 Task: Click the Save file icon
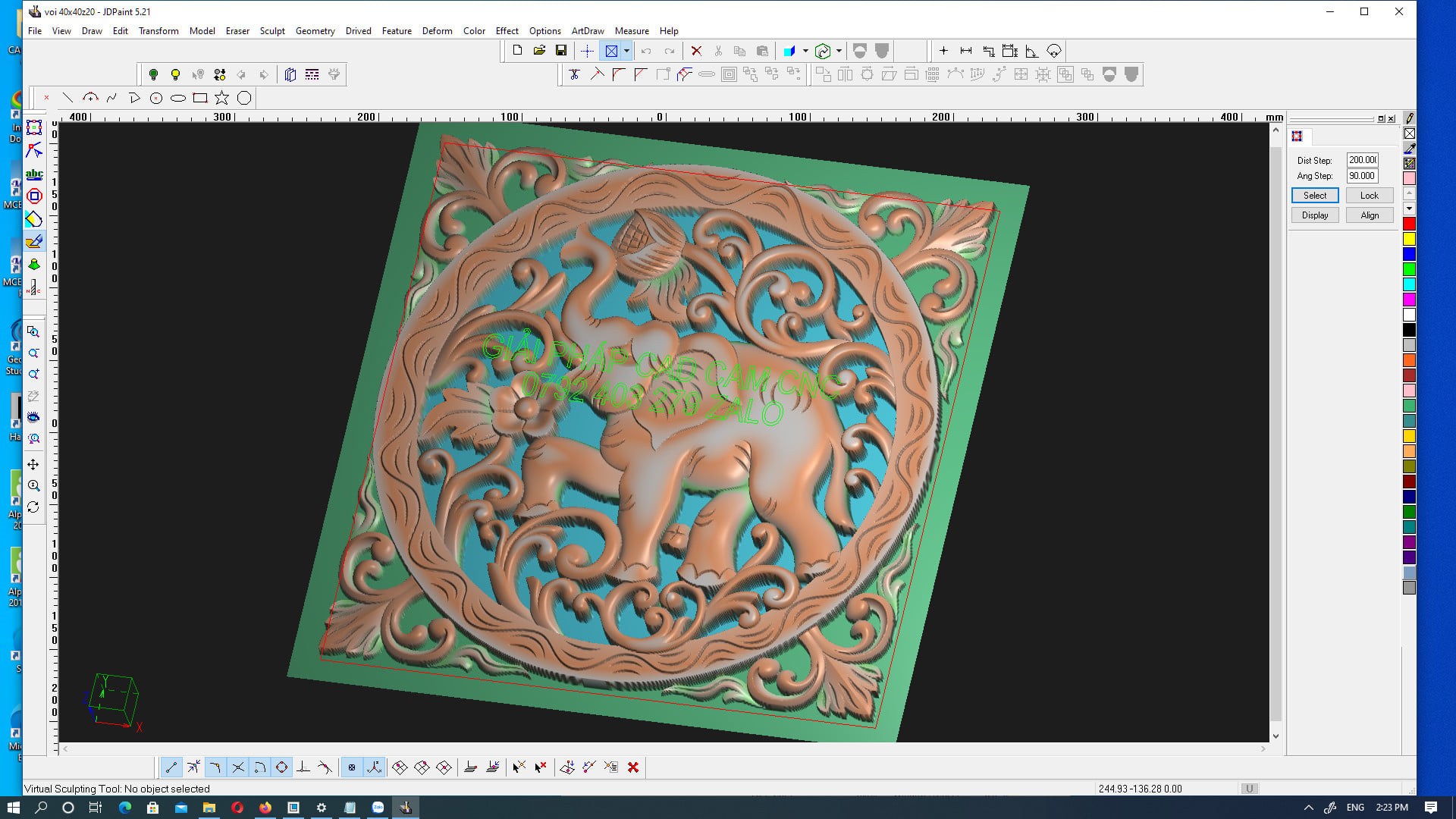point(561,51)
